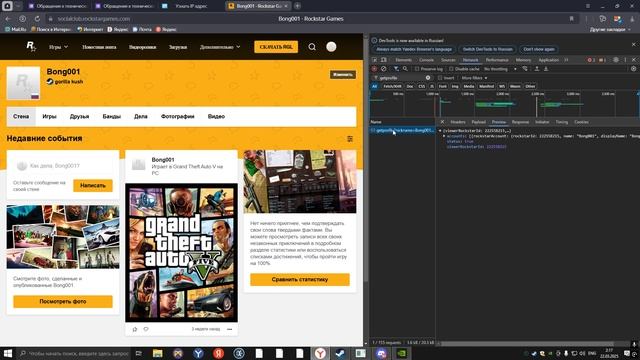The width and height of the screenshot is (640, 360).
Task: Dismiss the DevTools language notice
Action: 633,44
